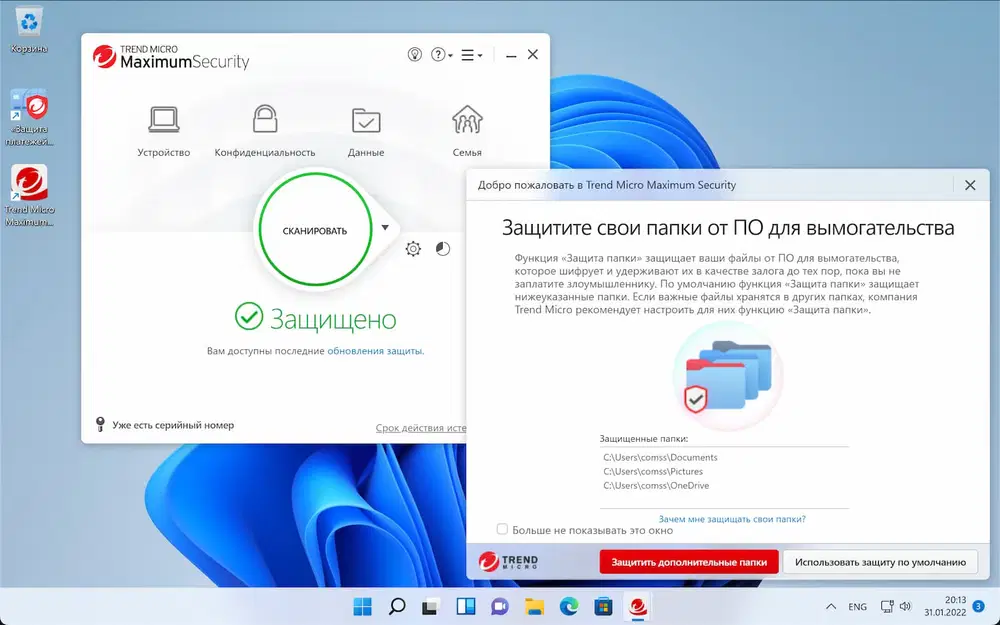The image size is (1000, 625).
Task: Click the key icon for serial number
Action: point(98,424)
